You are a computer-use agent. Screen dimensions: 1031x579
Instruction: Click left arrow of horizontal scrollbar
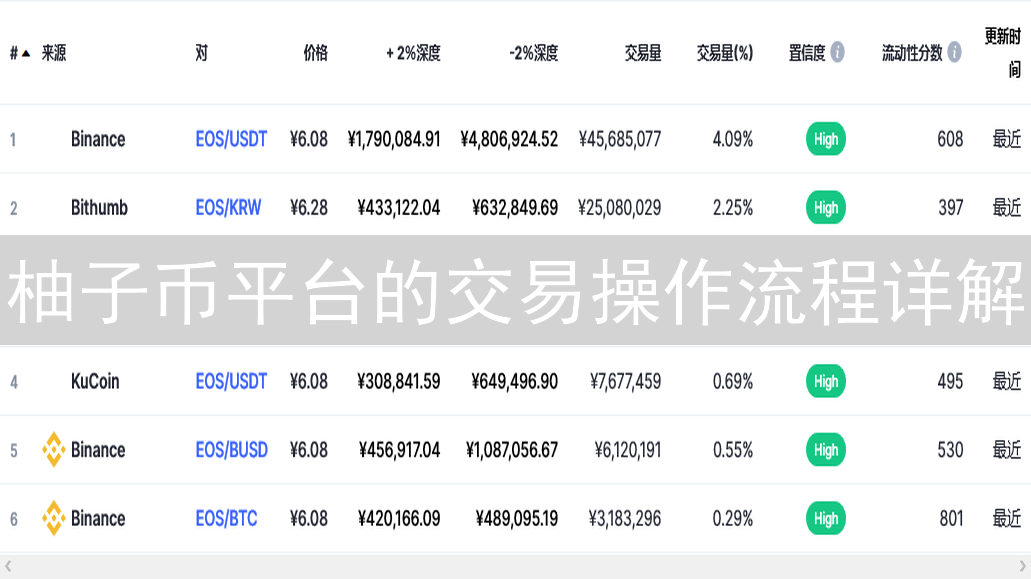pyautogui.click(x=8, y=566)
